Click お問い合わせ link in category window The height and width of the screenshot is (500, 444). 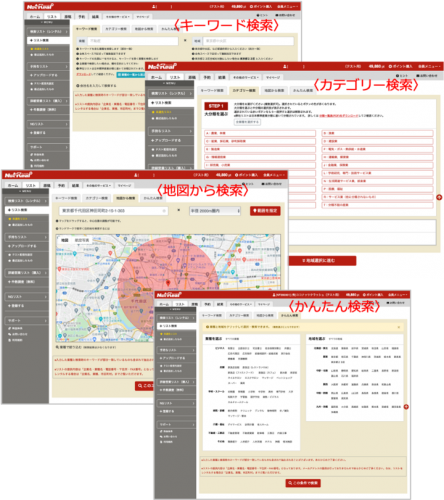click(426, 76)
